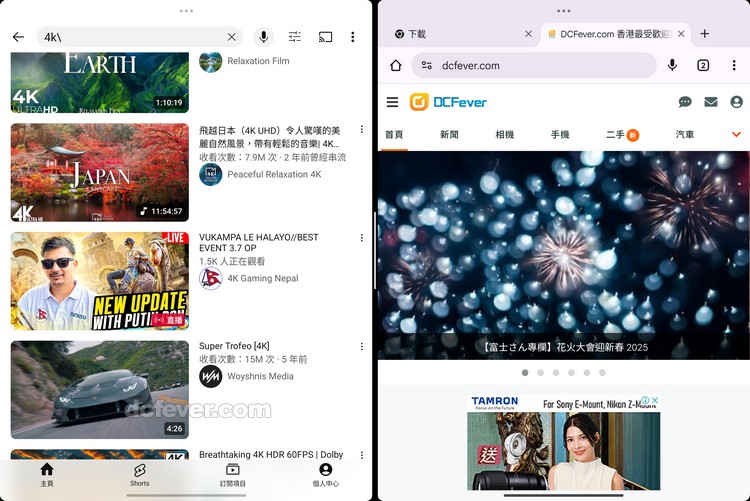Open the Tamron advertisement banner
This screenshot has height=501, width=750.
[563, 443]
